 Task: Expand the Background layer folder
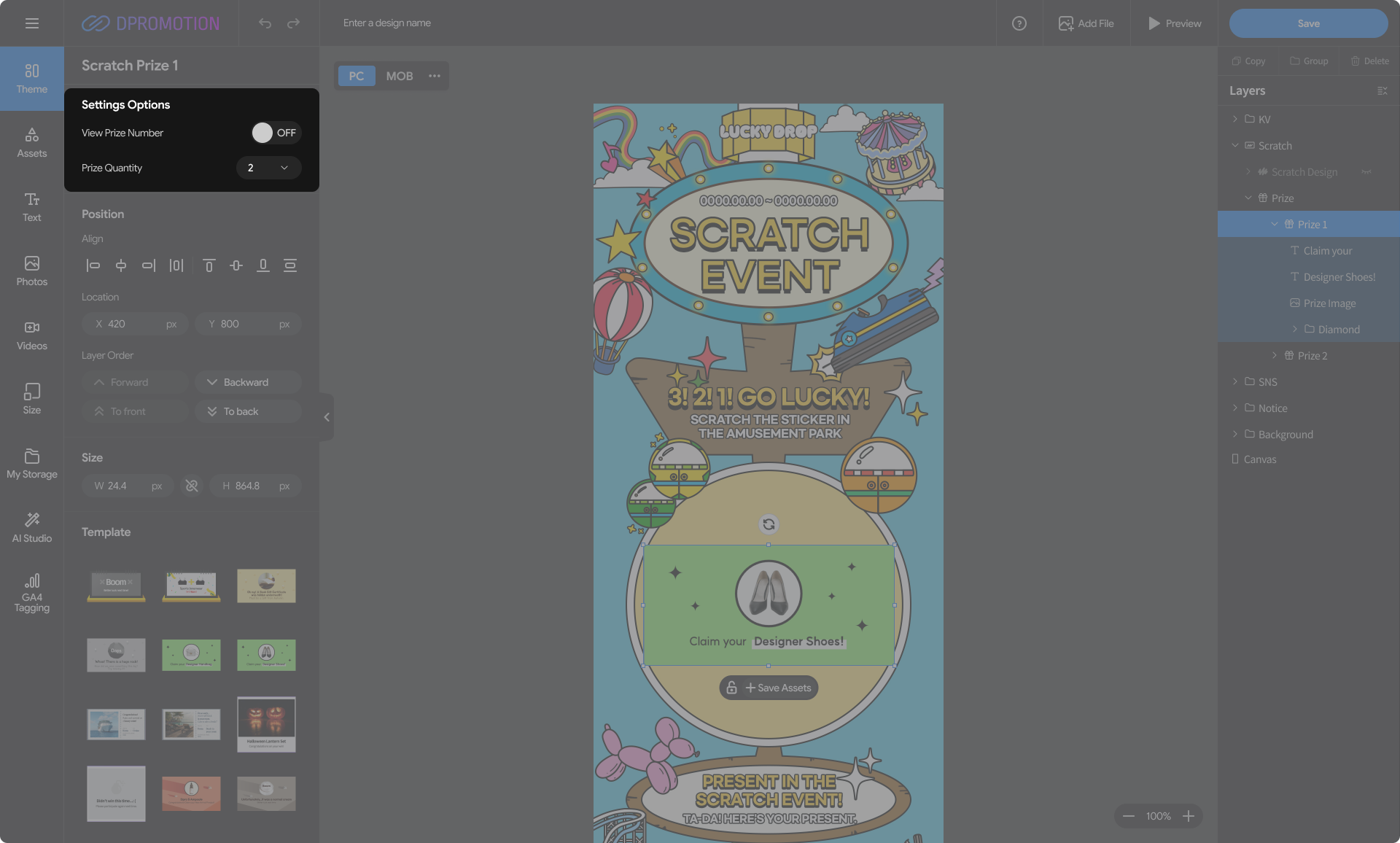point(1235,435)
